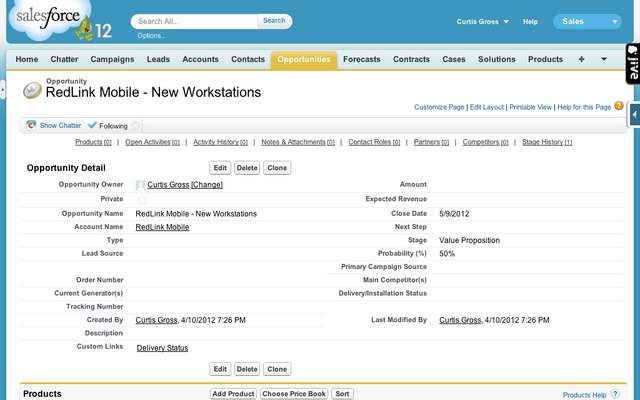Click Curtis Gross owner avatar thumbnail

(140, 185)
